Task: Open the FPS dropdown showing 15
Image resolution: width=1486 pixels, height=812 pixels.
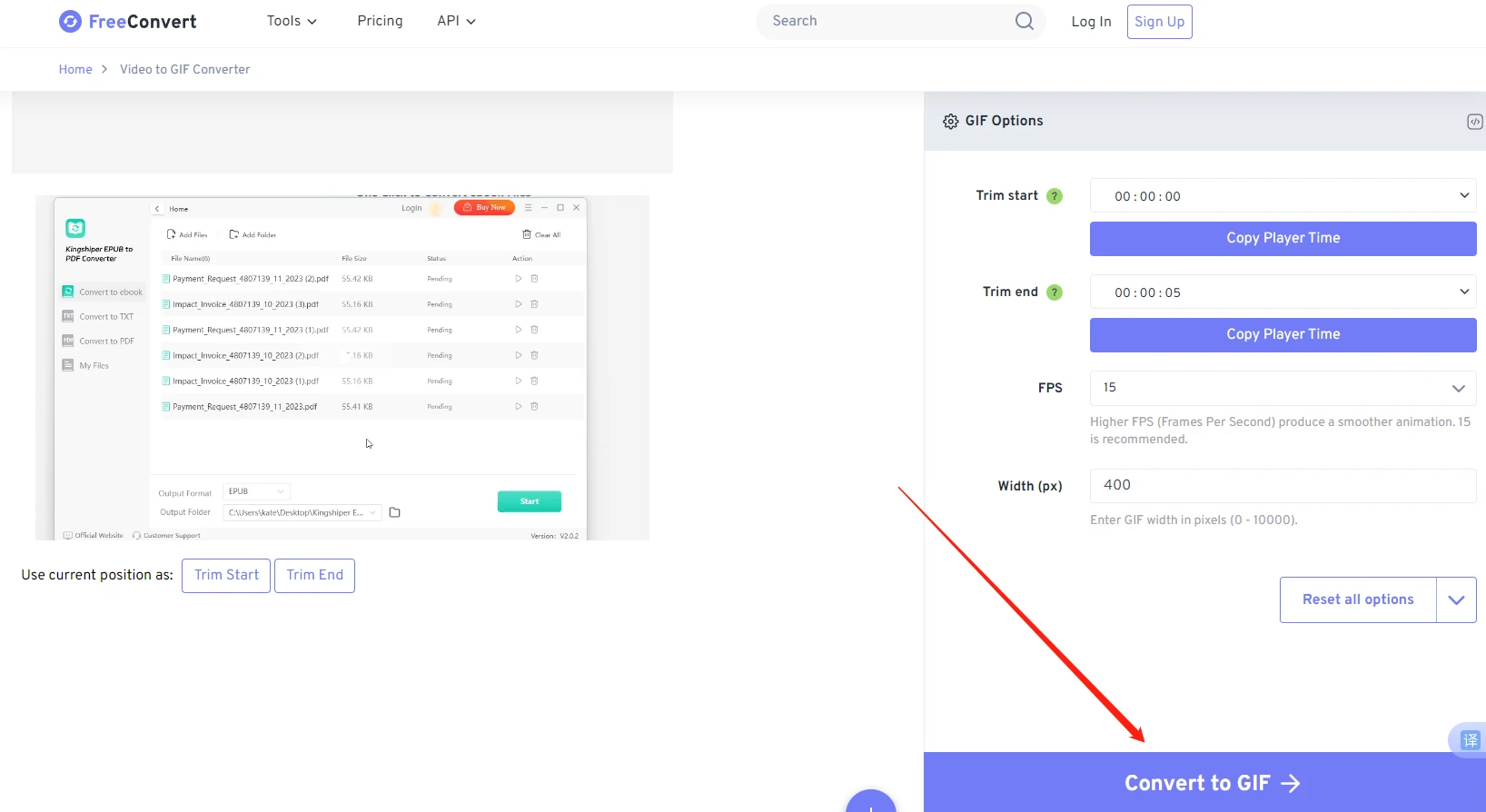Action: (x=1283, y=388)
